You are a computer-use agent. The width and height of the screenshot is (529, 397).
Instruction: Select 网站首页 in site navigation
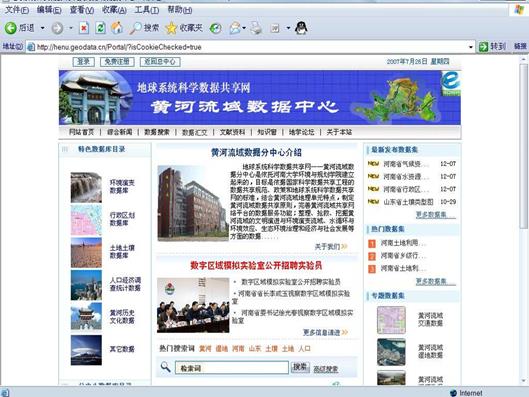click(x=81, y=132)
